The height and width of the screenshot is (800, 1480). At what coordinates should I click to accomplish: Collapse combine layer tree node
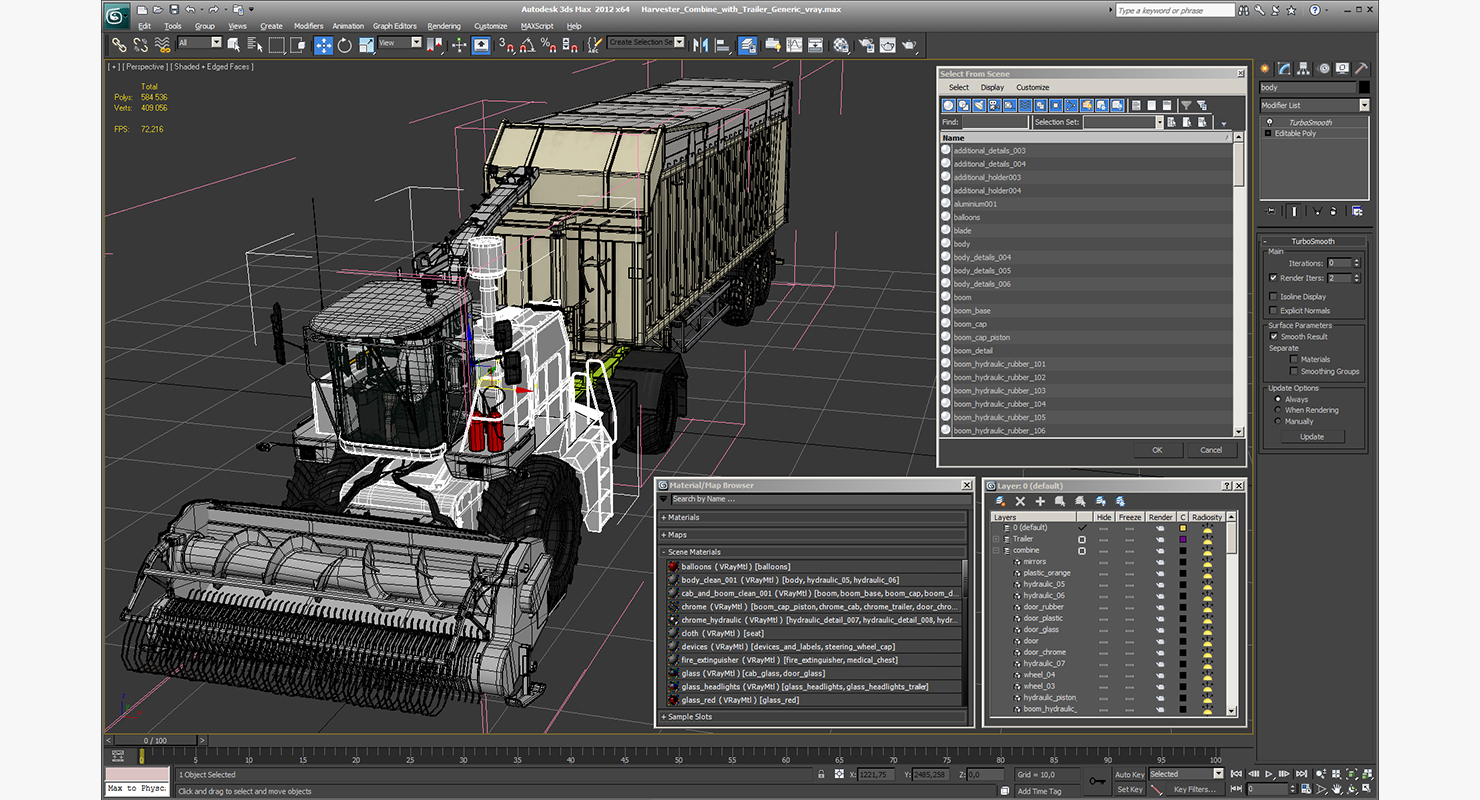[996, 550]
